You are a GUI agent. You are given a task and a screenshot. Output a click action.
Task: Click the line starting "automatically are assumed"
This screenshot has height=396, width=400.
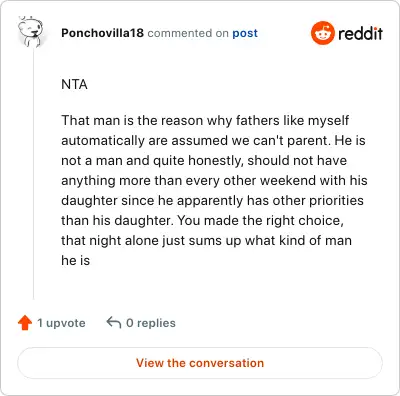(213, 140)
